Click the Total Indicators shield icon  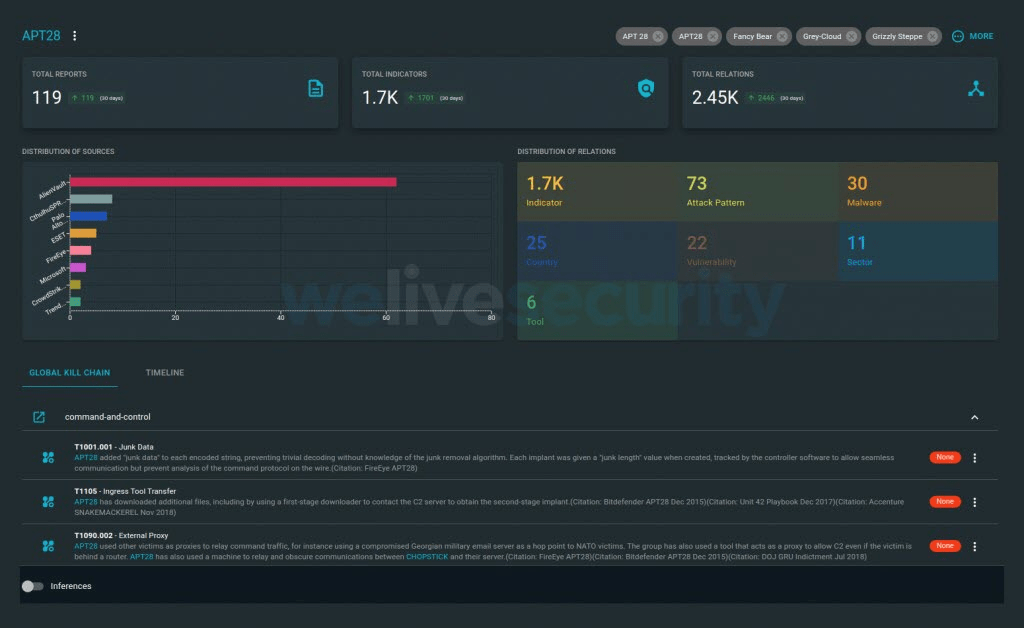click(646, 89)
